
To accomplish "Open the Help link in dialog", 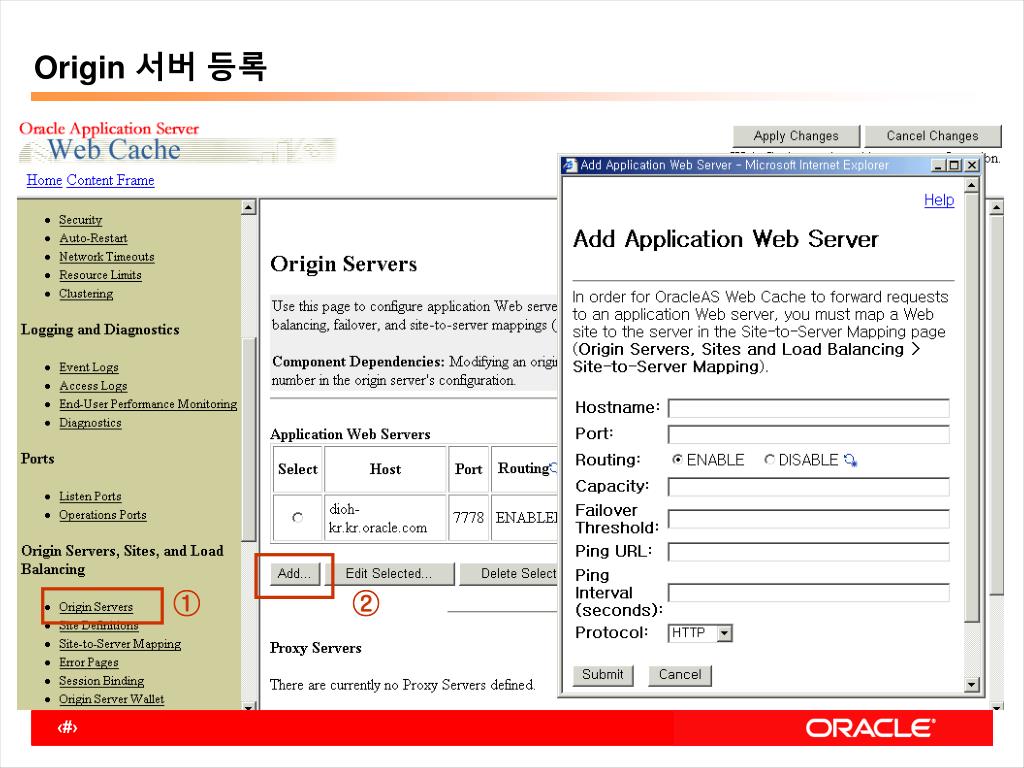I will pos(939,200).
